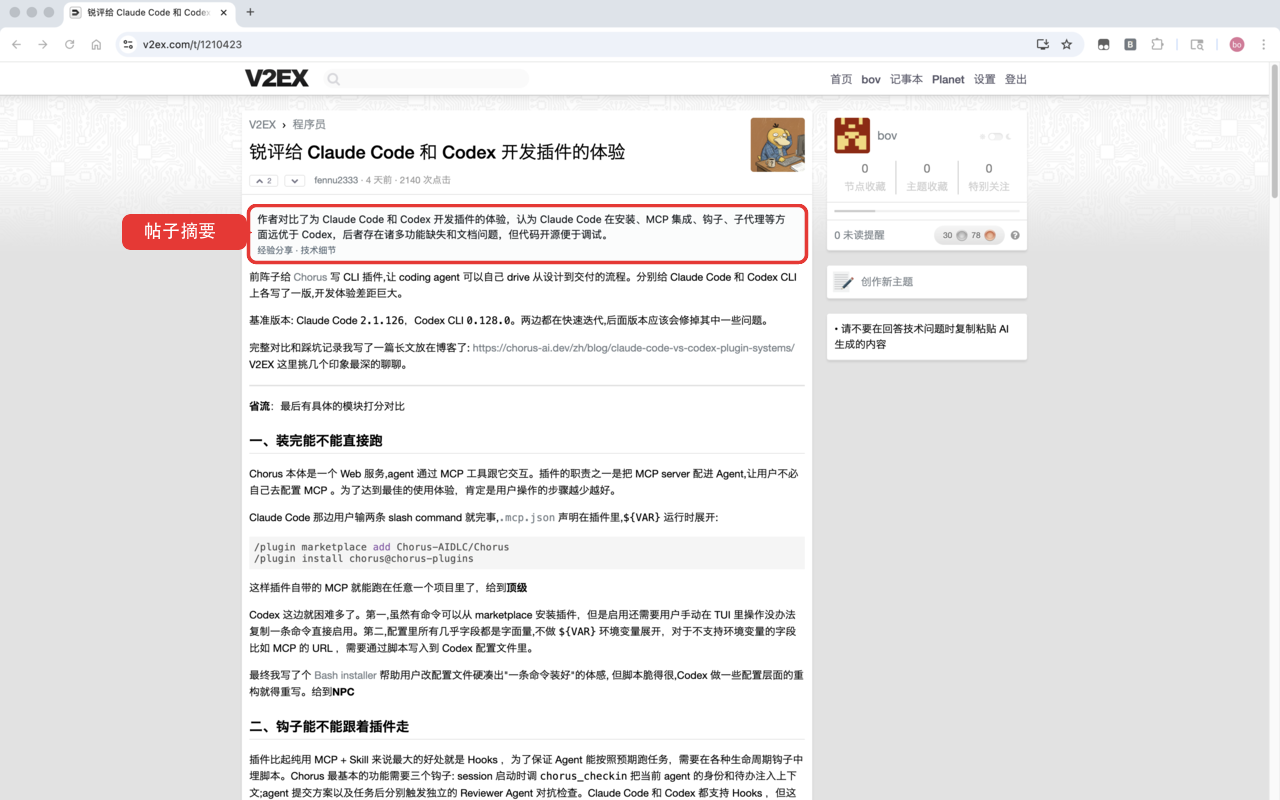Click the 2140 次点击 view count
This screenshot has width=1280, height=800.
point(425,180)
